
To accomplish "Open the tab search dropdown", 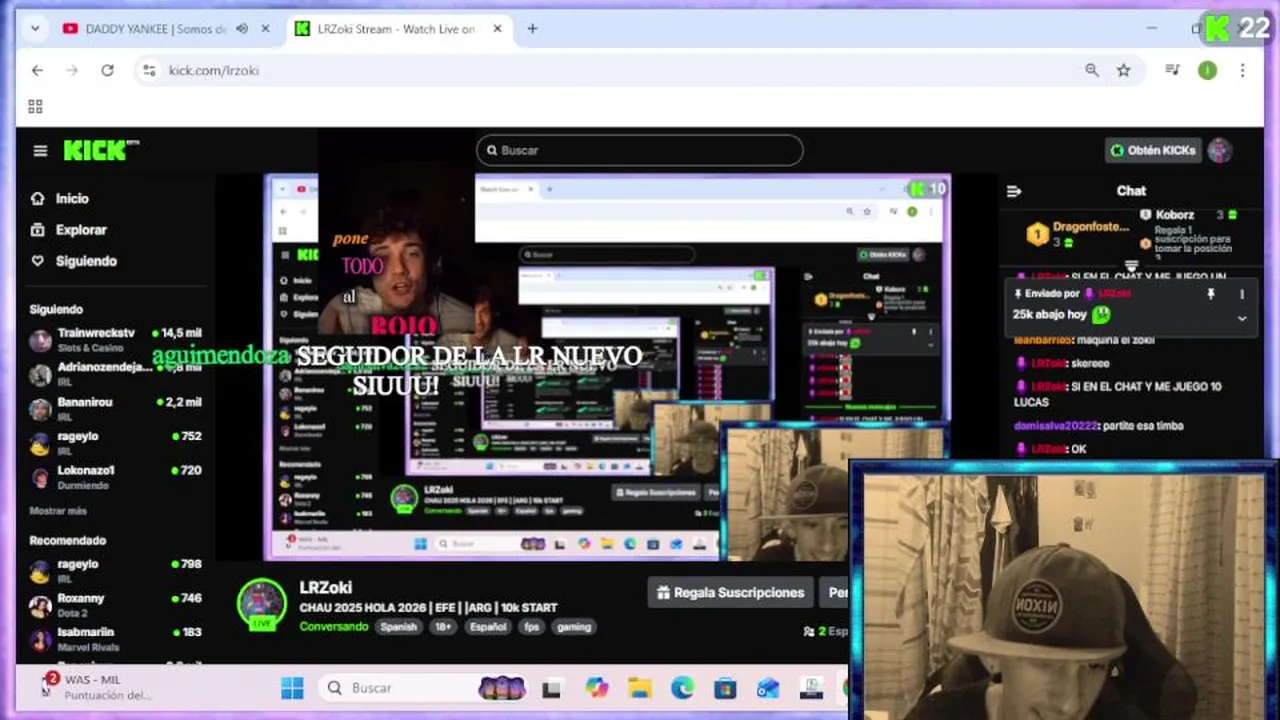I will click(35, 29).
